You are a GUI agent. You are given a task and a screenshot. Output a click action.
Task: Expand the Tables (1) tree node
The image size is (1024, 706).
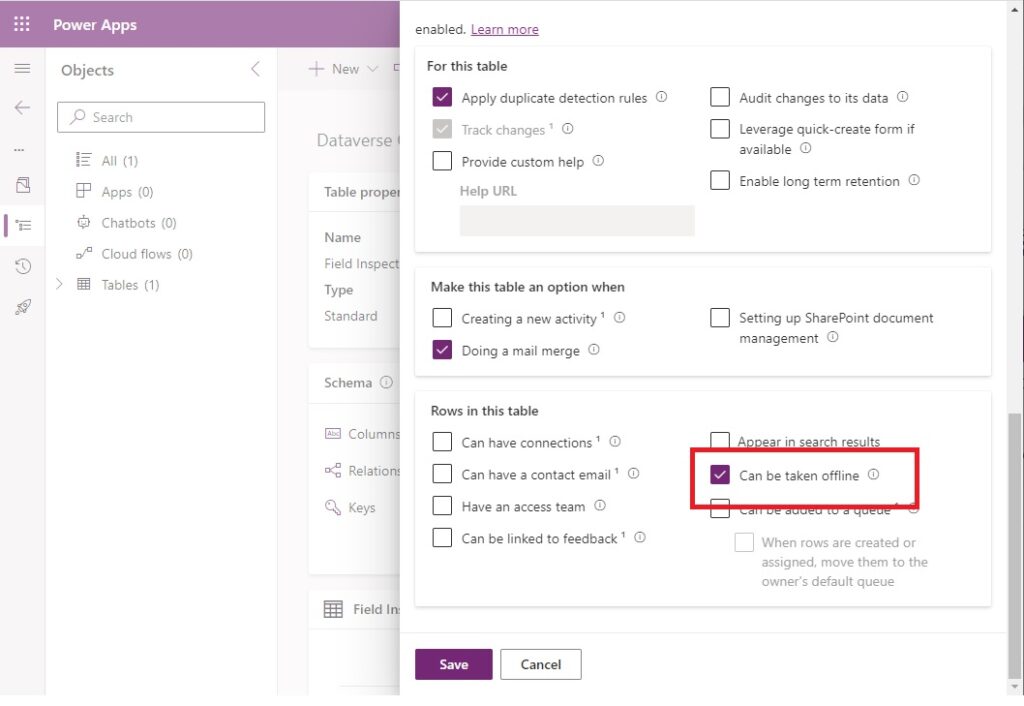pos(59,284)
